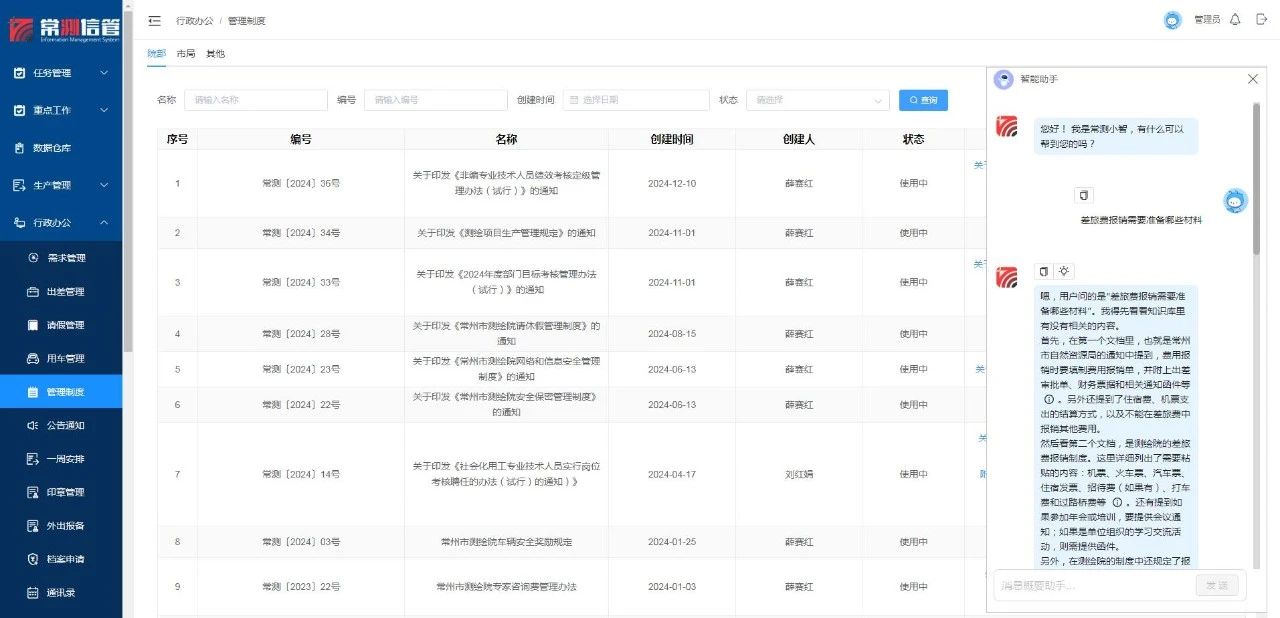Image resolution: width=1280 pixels, height=618 pixels.
Task: Open the 状态 dropdown filter
Action: pos(817,100)
